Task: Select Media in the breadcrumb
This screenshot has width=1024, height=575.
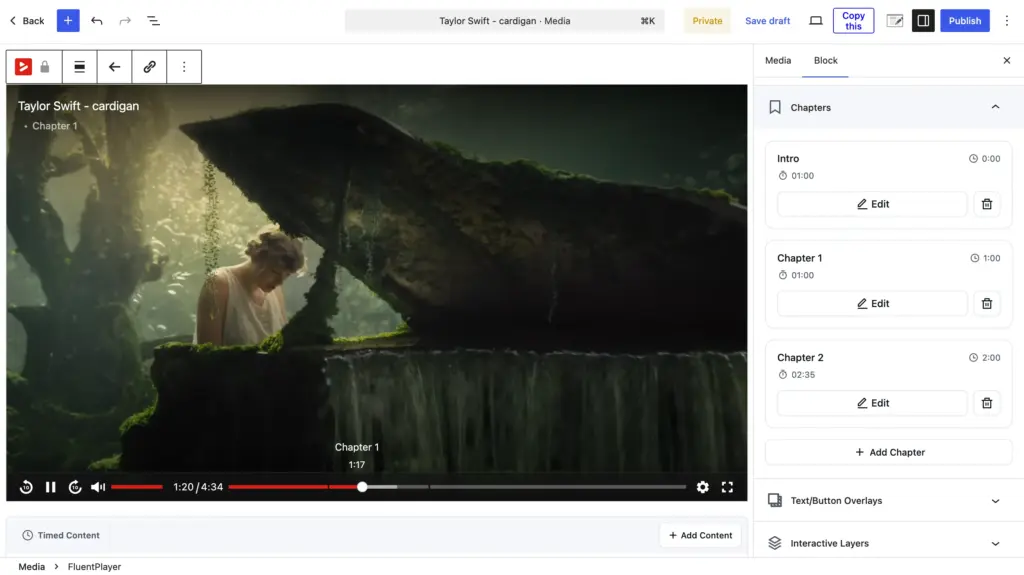Action: tap(31, 567)
